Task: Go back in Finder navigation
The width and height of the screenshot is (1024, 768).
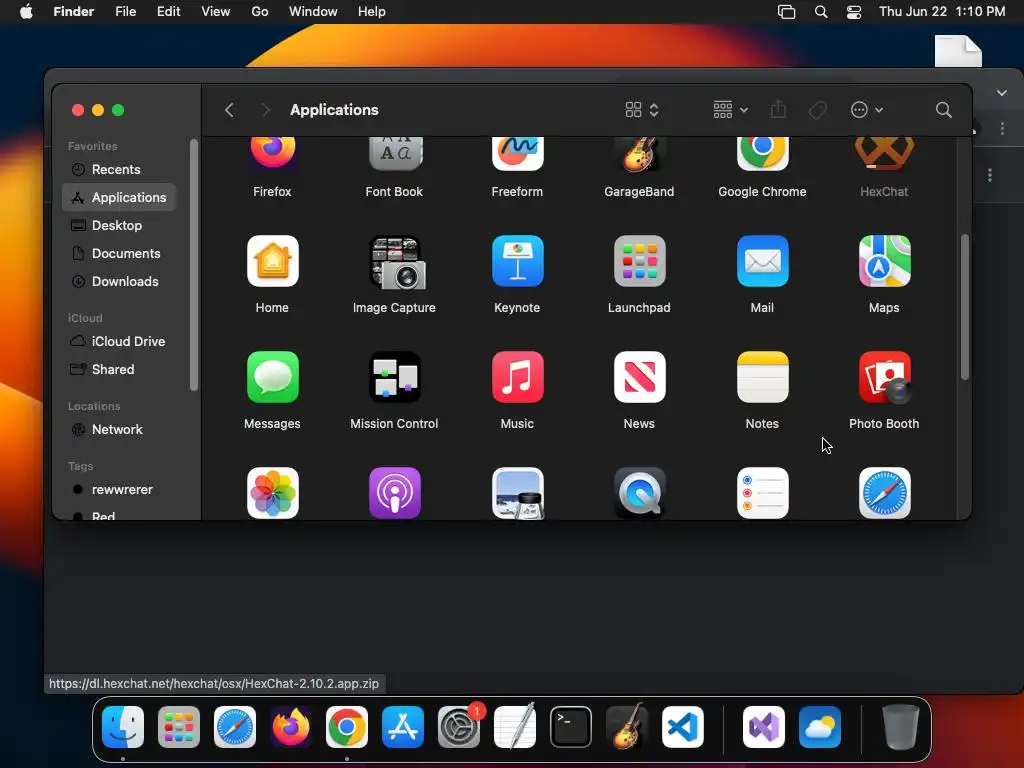Action: click(x=229, y=110)
